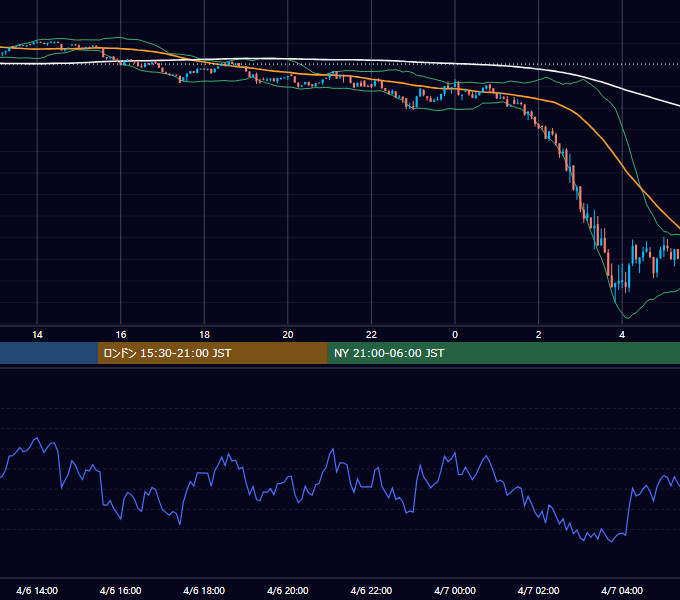
Task: Click the 18 label on price chart axis
Action: coord(204,335)
